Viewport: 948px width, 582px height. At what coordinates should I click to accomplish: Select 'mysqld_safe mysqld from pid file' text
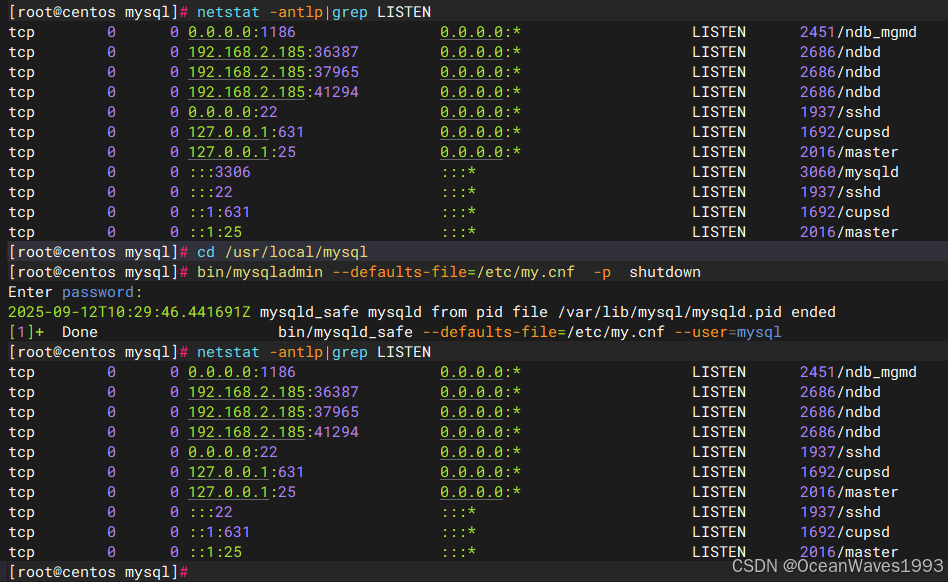coord(404,312)
